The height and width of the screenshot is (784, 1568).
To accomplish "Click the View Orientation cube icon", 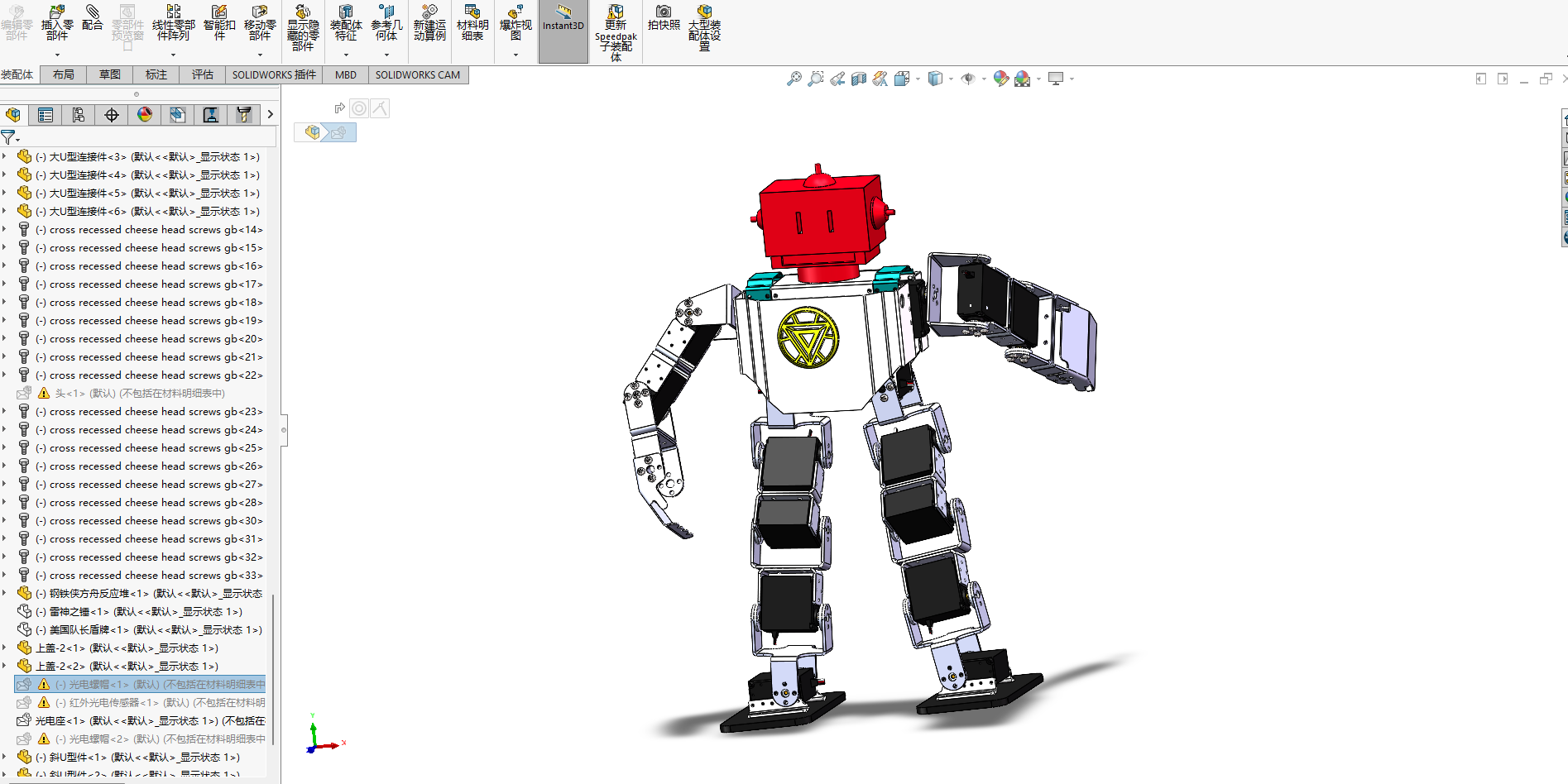I will pos(902,79).
